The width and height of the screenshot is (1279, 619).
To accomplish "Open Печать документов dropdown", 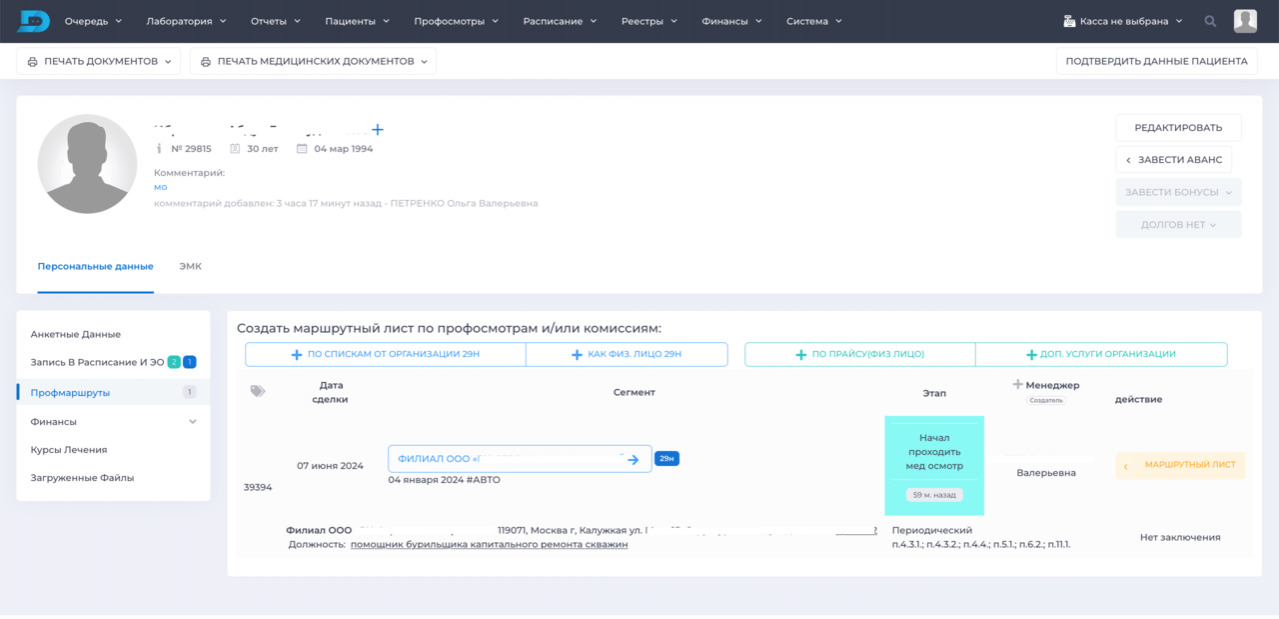I will click(99, 61).
